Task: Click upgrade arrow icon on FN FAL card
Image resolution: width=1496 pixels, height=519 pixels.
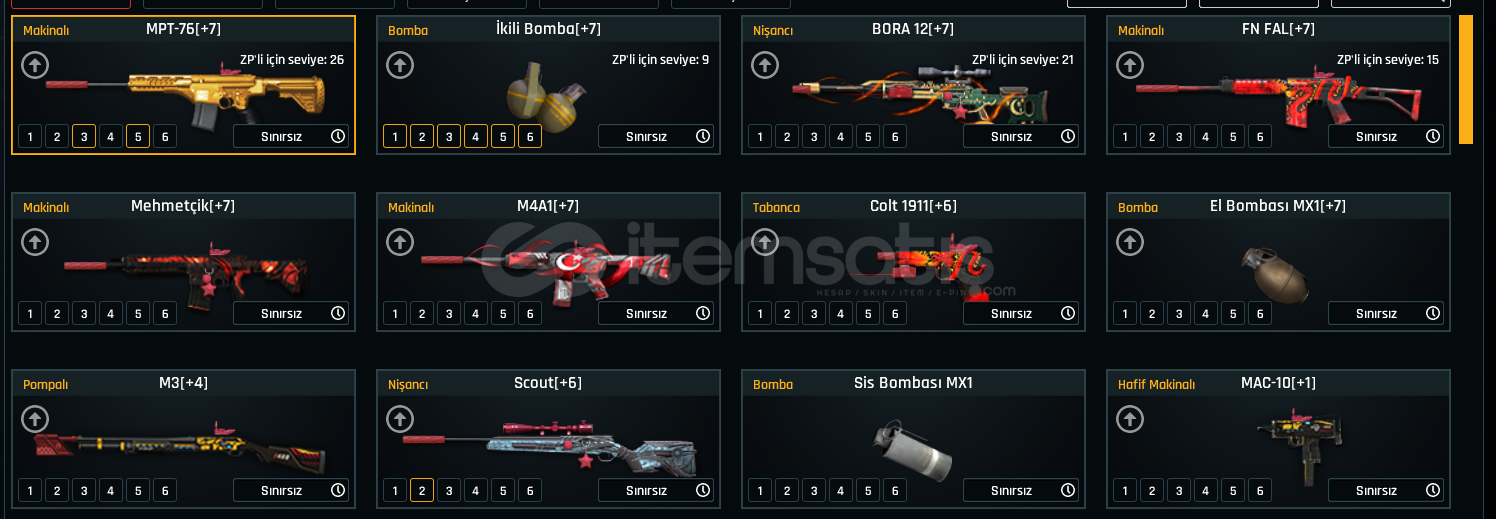Action: [x=1130, y=66]
